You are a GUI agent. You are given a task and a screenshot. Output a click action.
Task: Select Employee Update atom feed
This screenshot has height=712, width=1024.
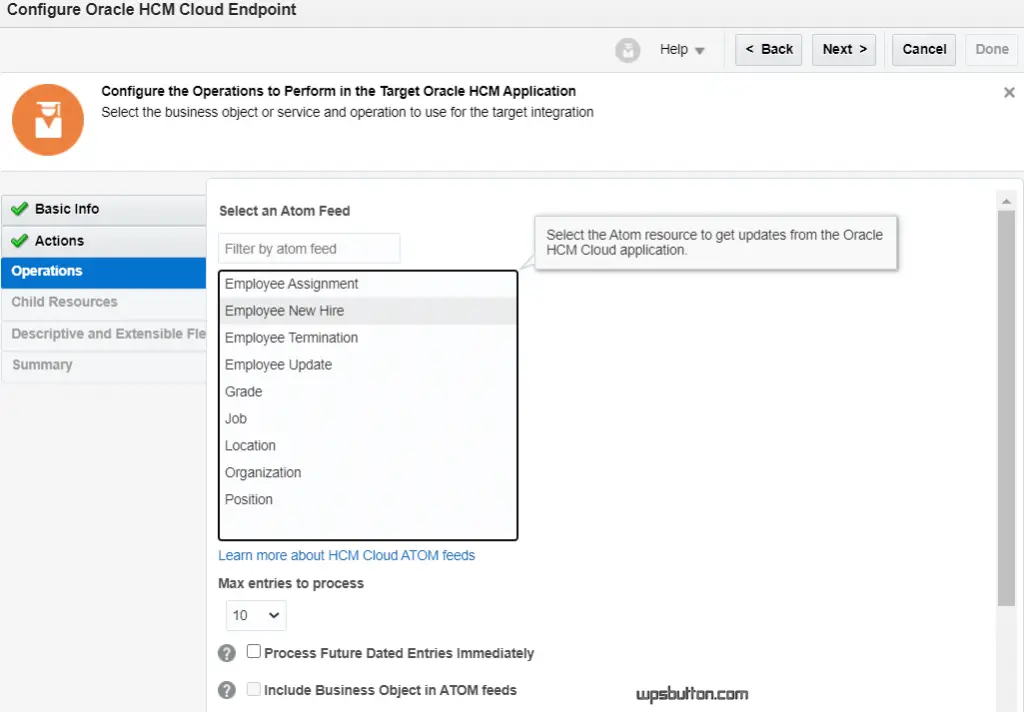tap(368, 364)
